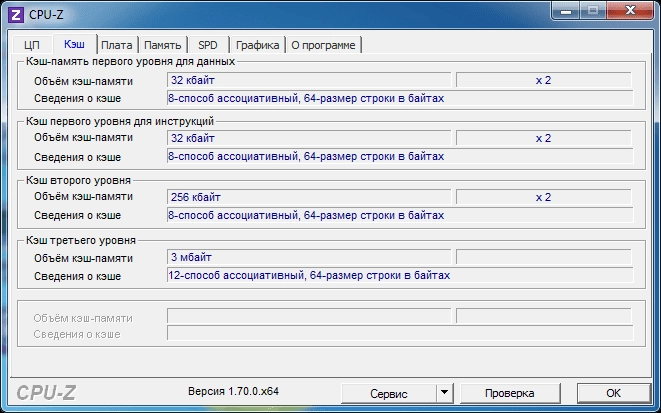This screenshot has height=413, width=661.
Task: Click Объём кэш-памяти label in L2 group
Action: pos(83,196)
